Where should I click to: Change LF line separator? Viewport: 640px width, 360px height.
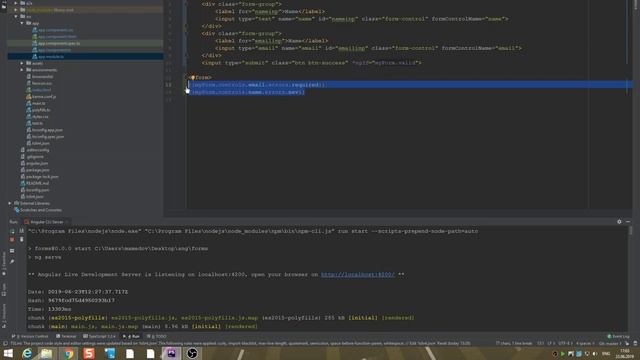[551, 343]
